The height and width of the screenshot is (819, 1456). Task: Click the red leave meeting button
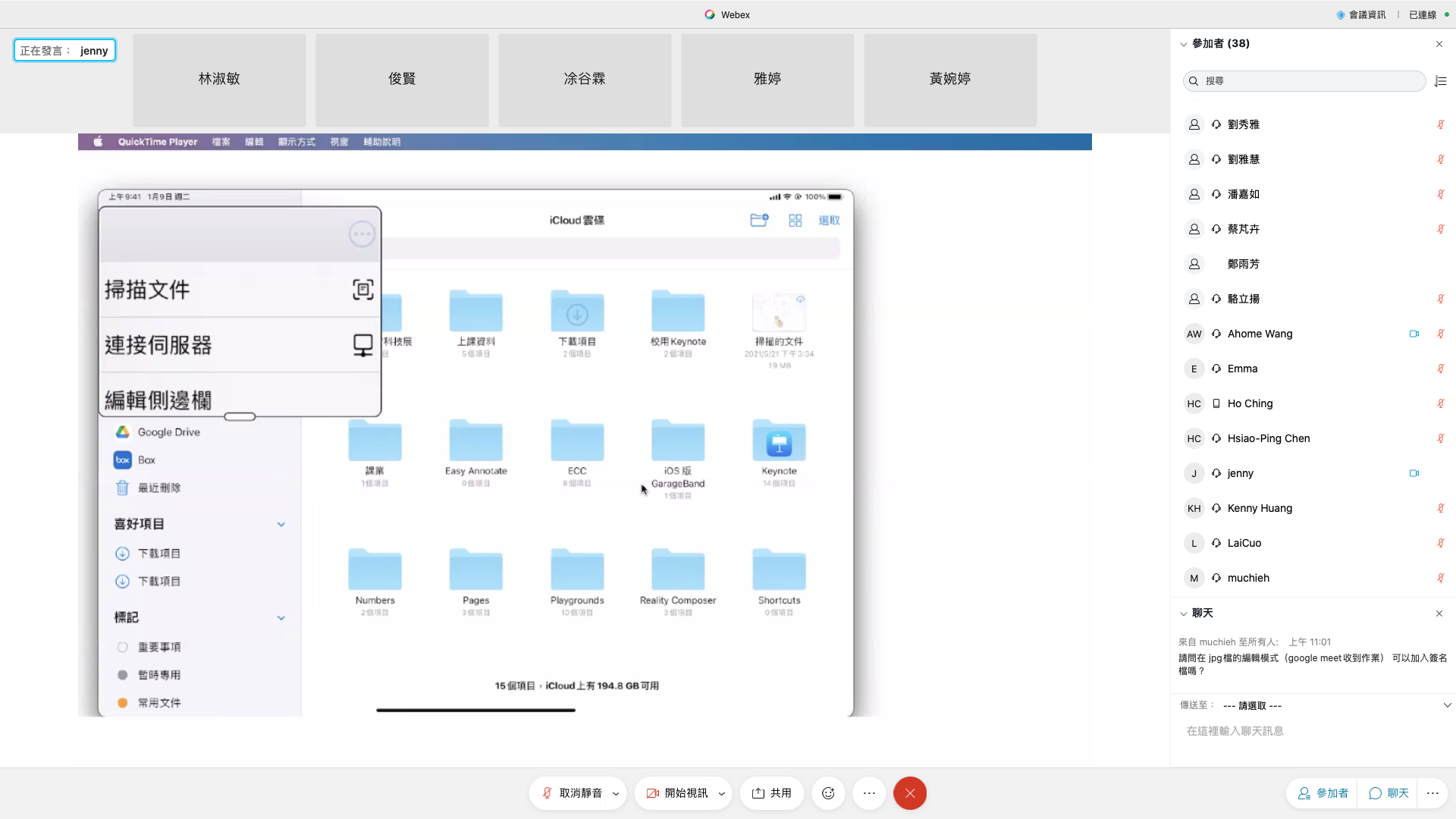(909, 793)
